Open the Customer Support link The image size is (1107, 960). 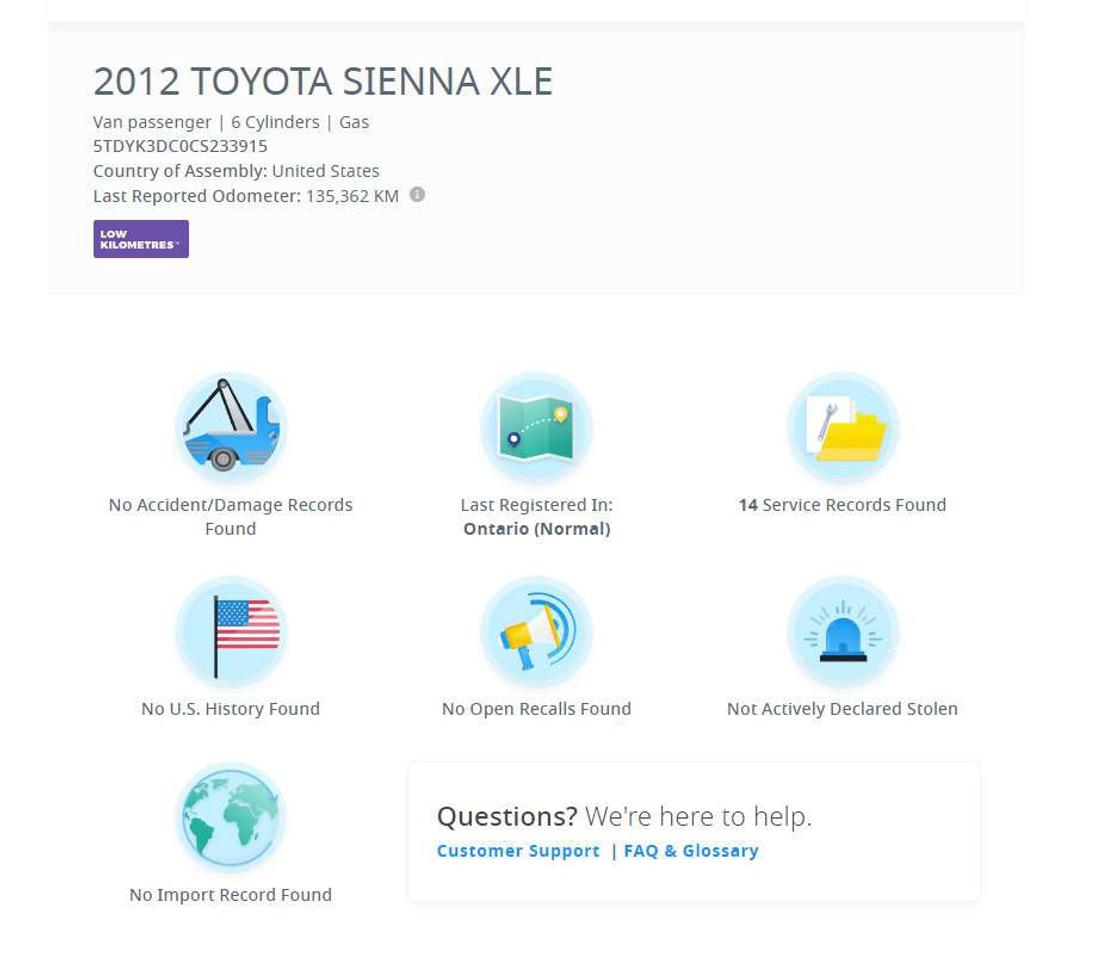click(518, 851)
